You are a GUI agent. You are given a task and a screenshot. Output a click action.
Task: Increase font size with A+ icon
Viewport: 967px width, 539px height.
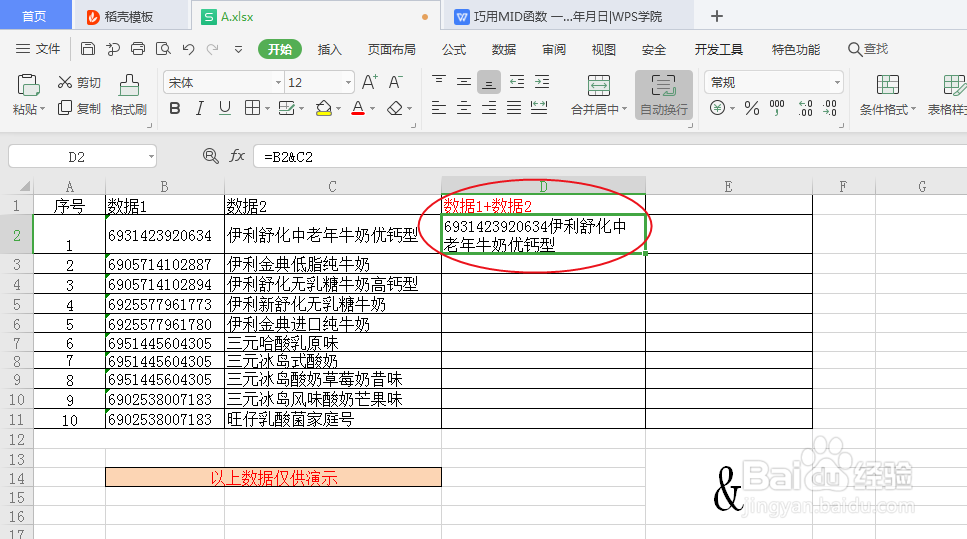pyautogui.click(x=369, y=82)
